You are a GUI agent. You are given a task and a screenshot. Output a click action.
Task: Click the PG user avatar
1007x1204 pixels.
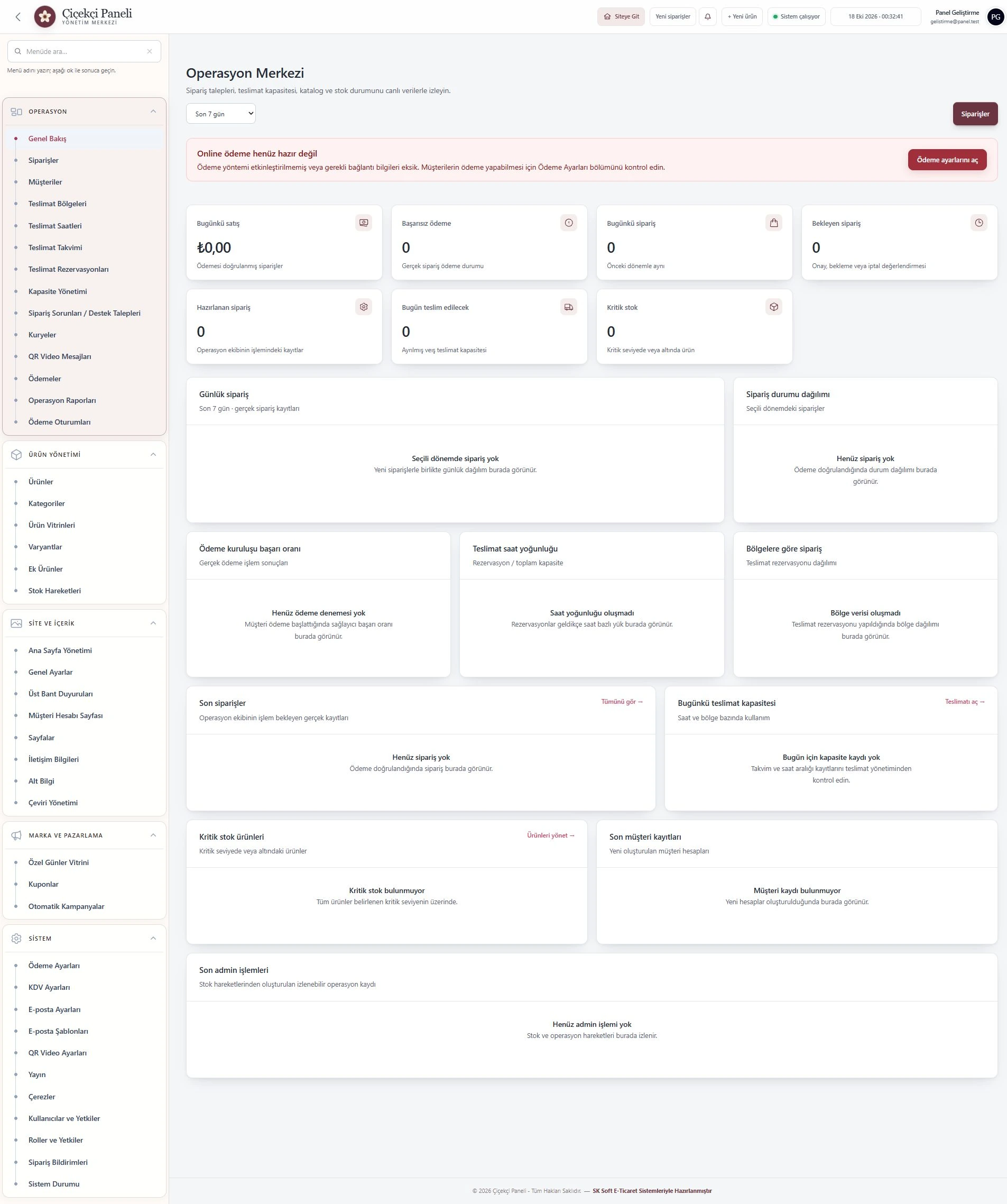coord(995,16)
